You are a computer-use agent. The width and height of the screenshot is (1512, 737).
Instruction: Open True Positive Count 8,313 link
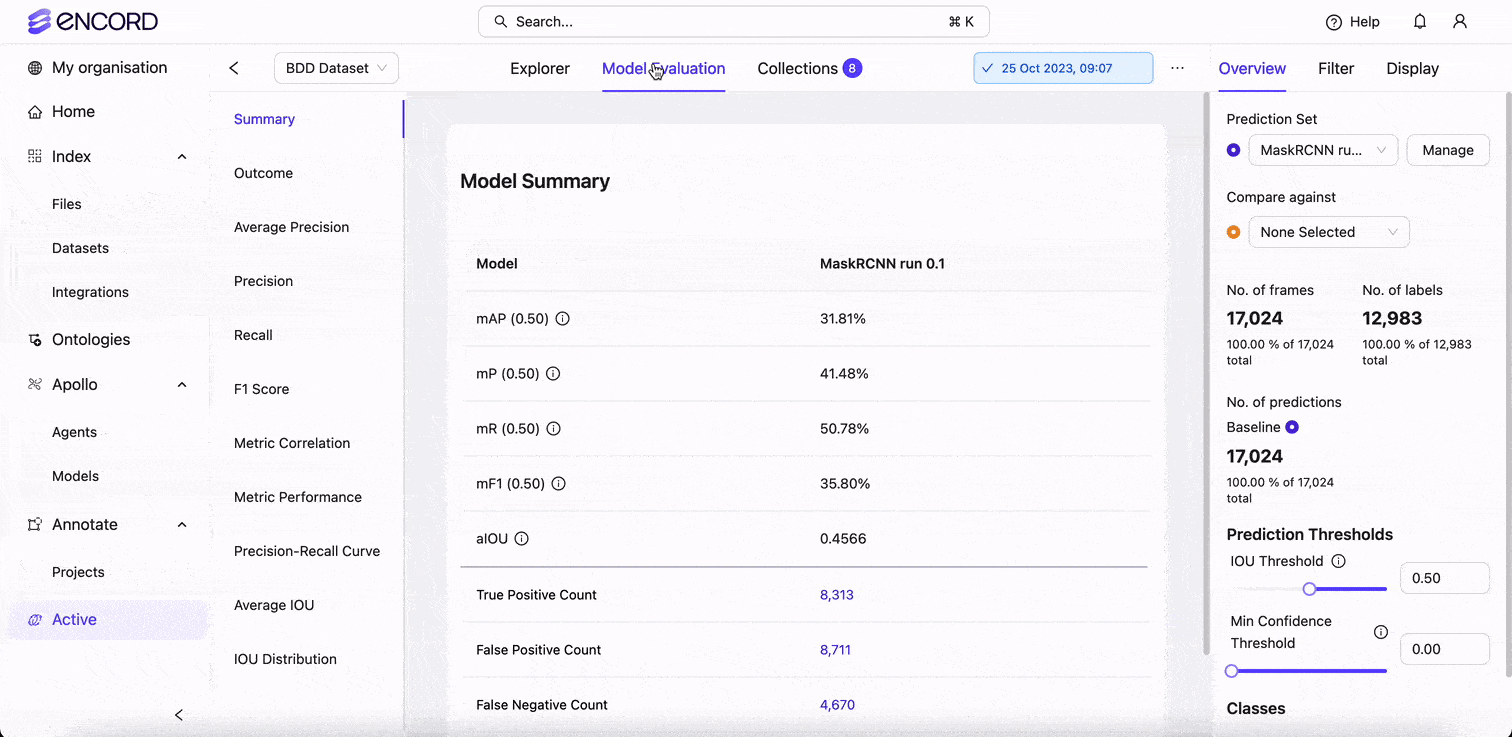coord(837,595)
